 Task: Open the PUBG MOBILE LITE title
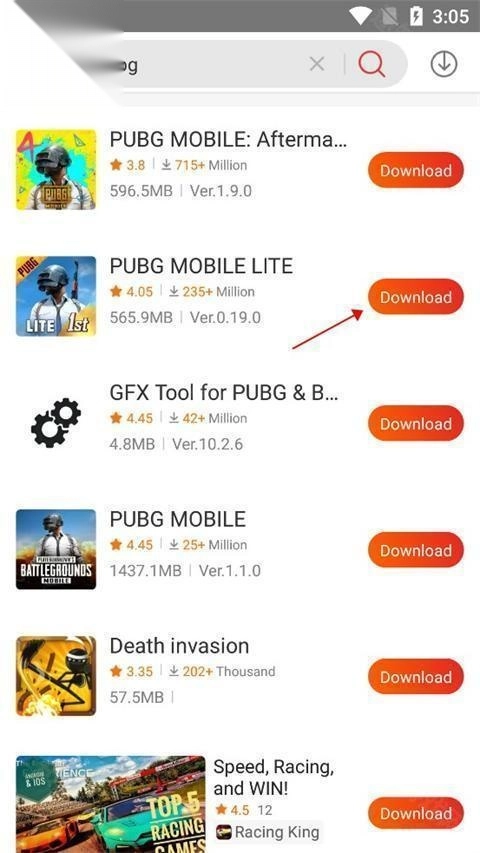coord(201,266)
